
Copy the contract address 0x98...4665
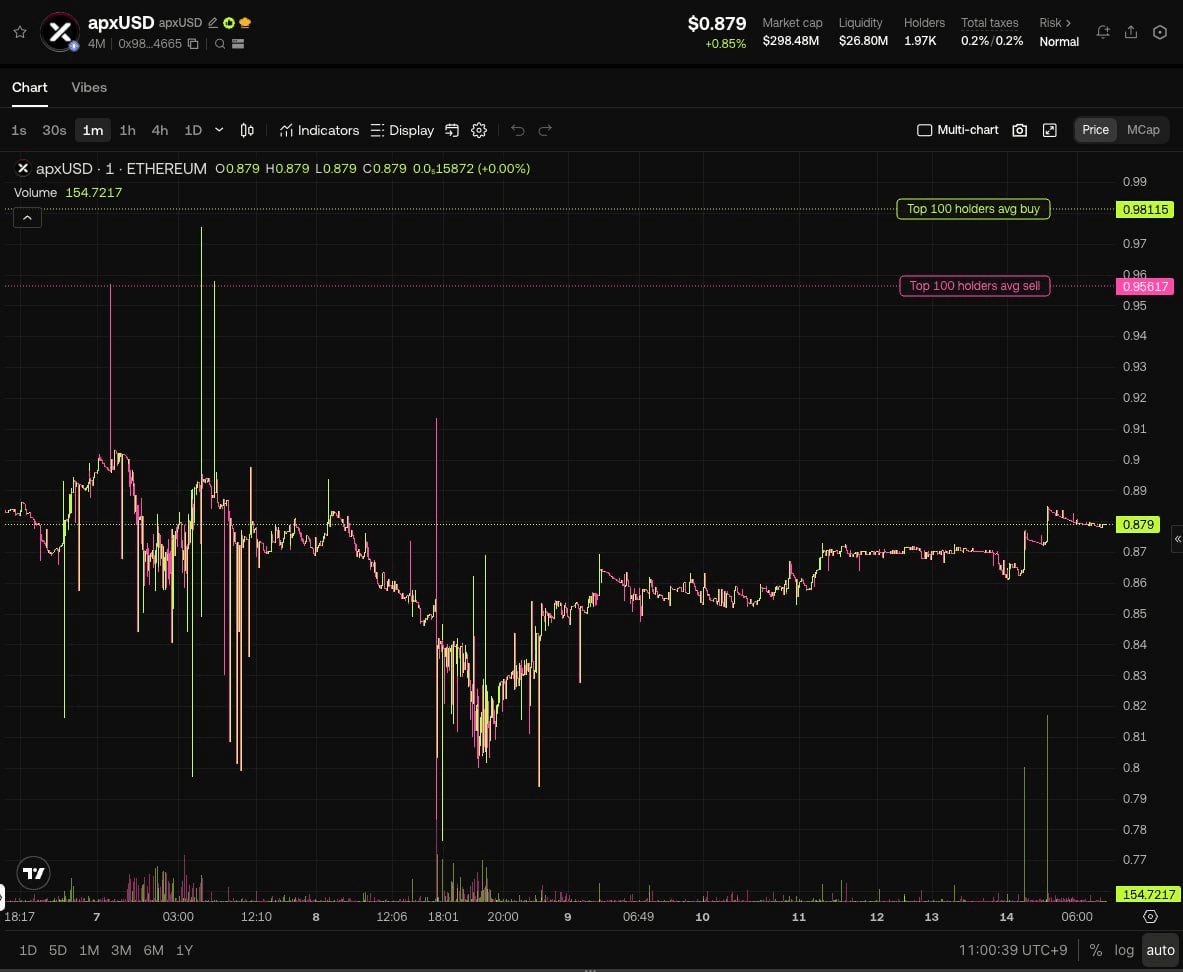tap(193, 44)
